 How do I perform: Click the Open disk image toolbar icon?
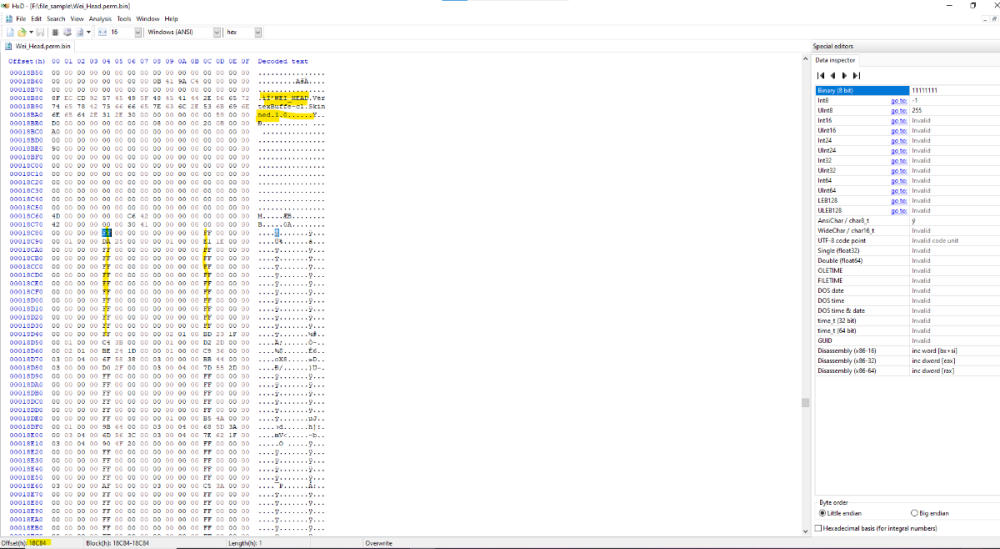80,32
